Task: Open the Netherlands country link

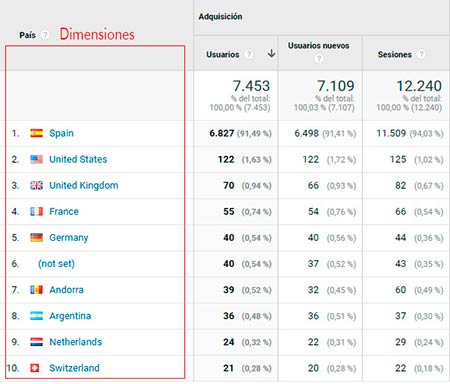Action: point(76,342)
